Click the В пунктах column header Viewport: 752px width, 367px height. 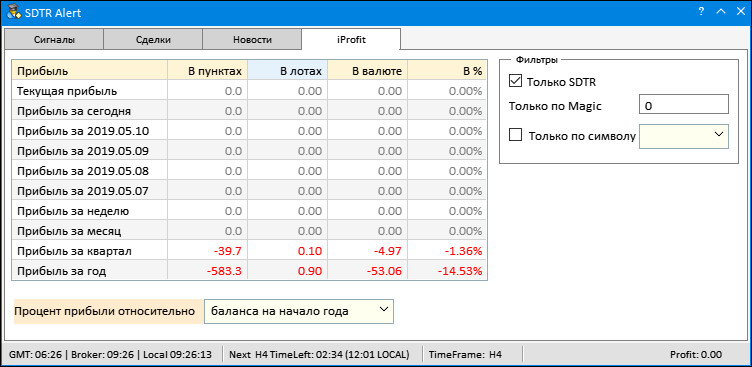coord(207,71)
